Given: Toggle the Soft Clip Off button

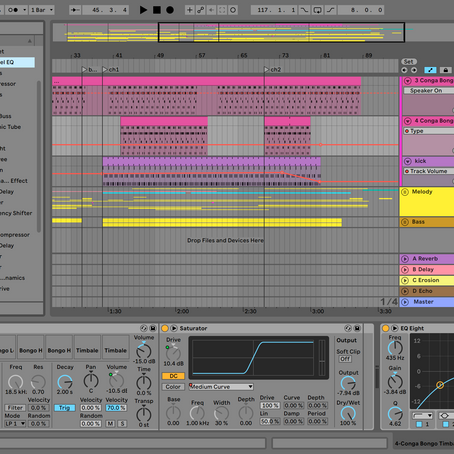Looking at the screenshot, I should (345, 359).
